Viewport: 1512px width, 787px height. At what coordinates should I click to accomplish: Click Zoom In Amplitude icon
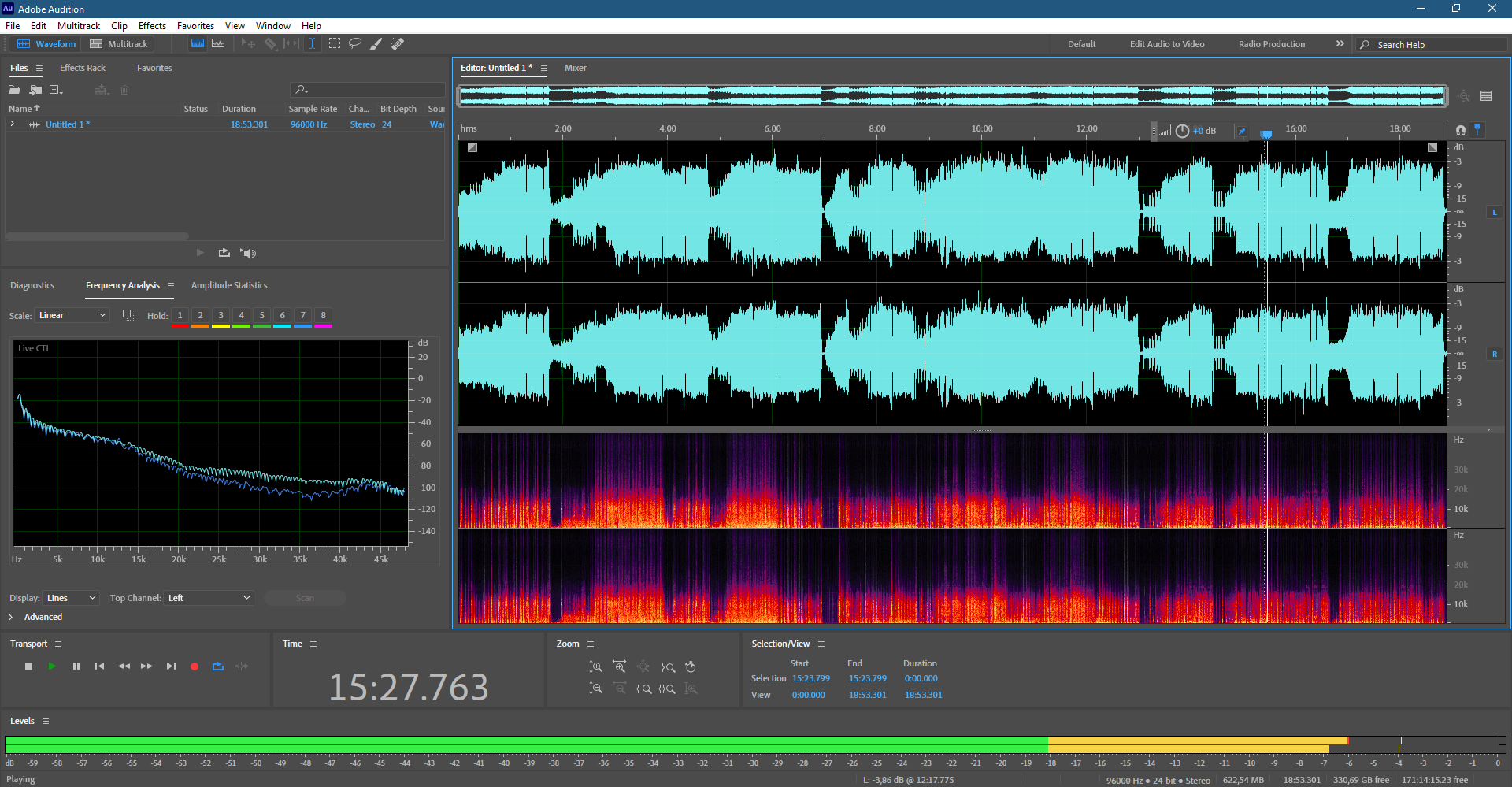pyautogui.click(x=596, y=667)
